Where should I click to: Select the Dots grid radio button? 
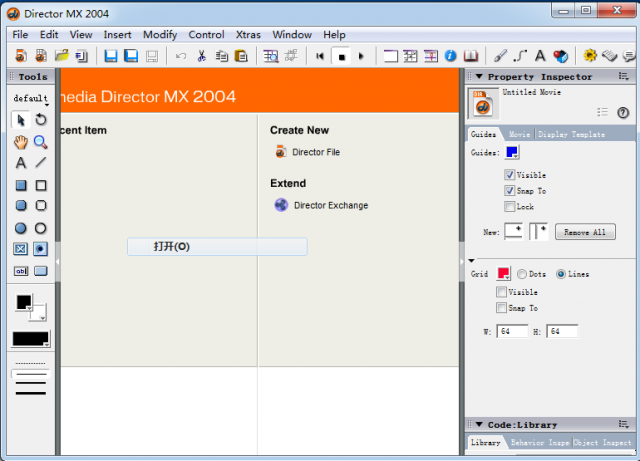(522, 274)
